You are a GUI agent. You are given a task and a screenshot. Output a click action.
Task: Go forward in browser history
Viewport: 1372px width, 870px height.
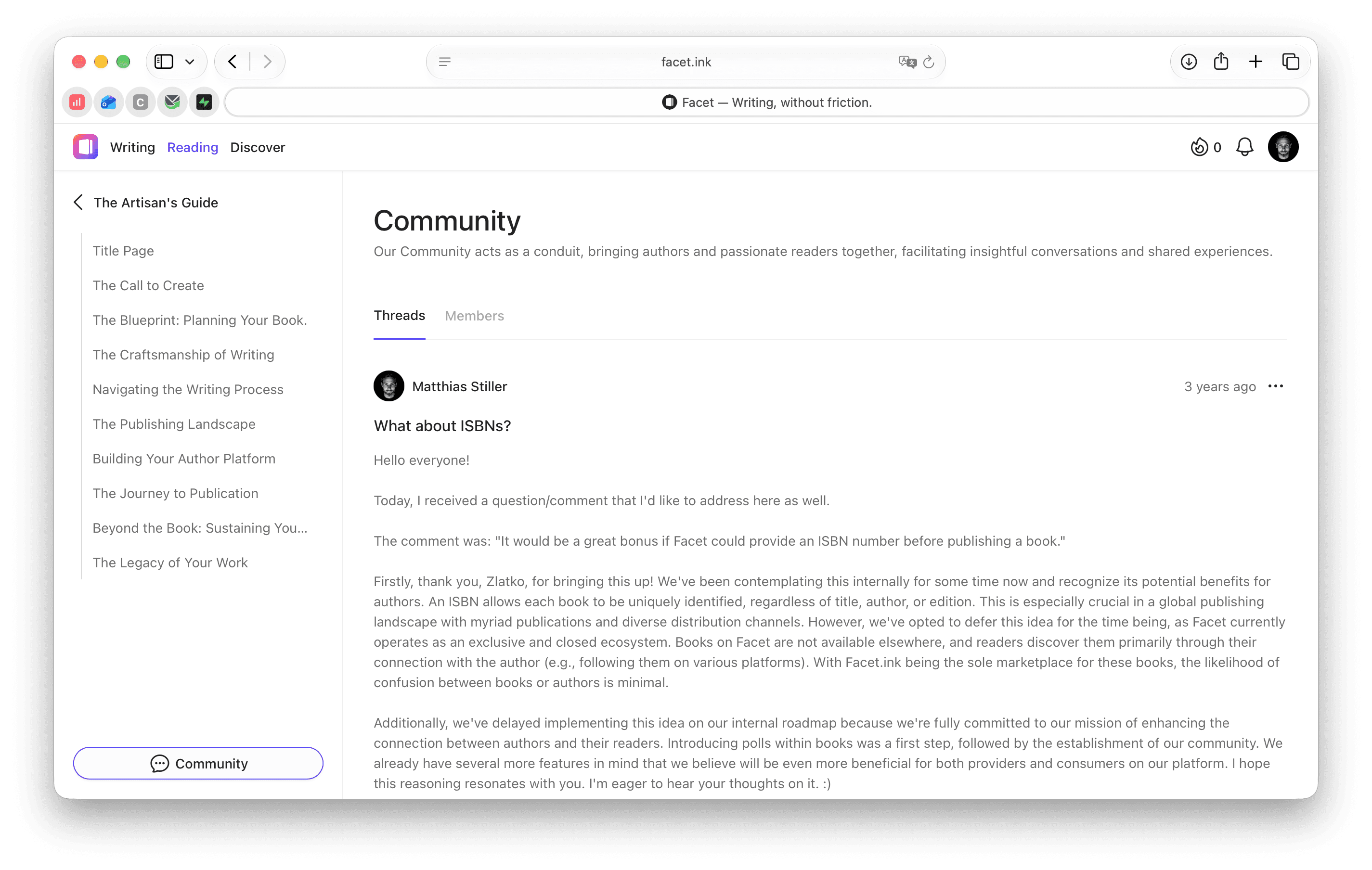267,61
